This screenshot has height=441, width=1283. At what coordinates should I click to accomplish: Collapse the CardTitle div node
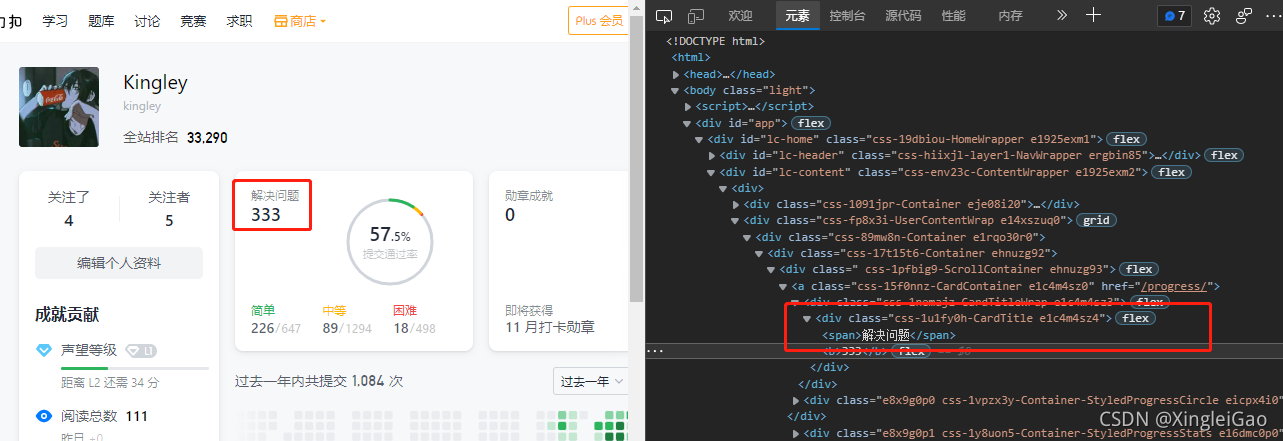807,318
